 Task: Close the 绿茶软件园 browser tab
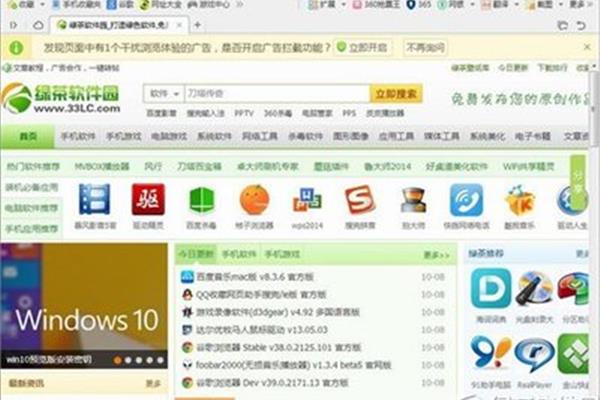tap(179, 25)
